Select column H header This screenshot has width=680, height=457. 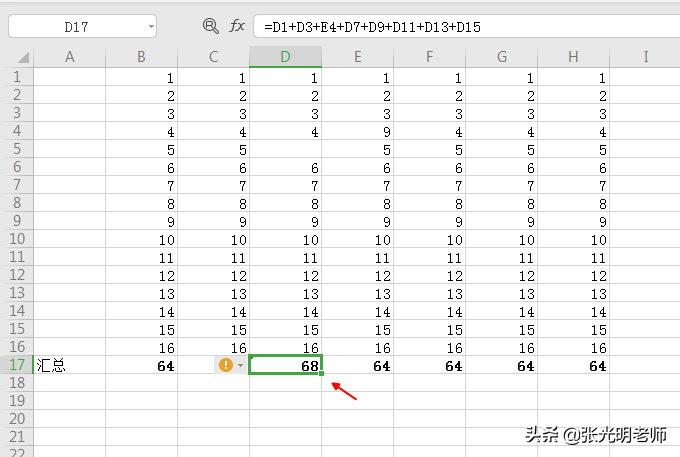click(x=573, y=57)
